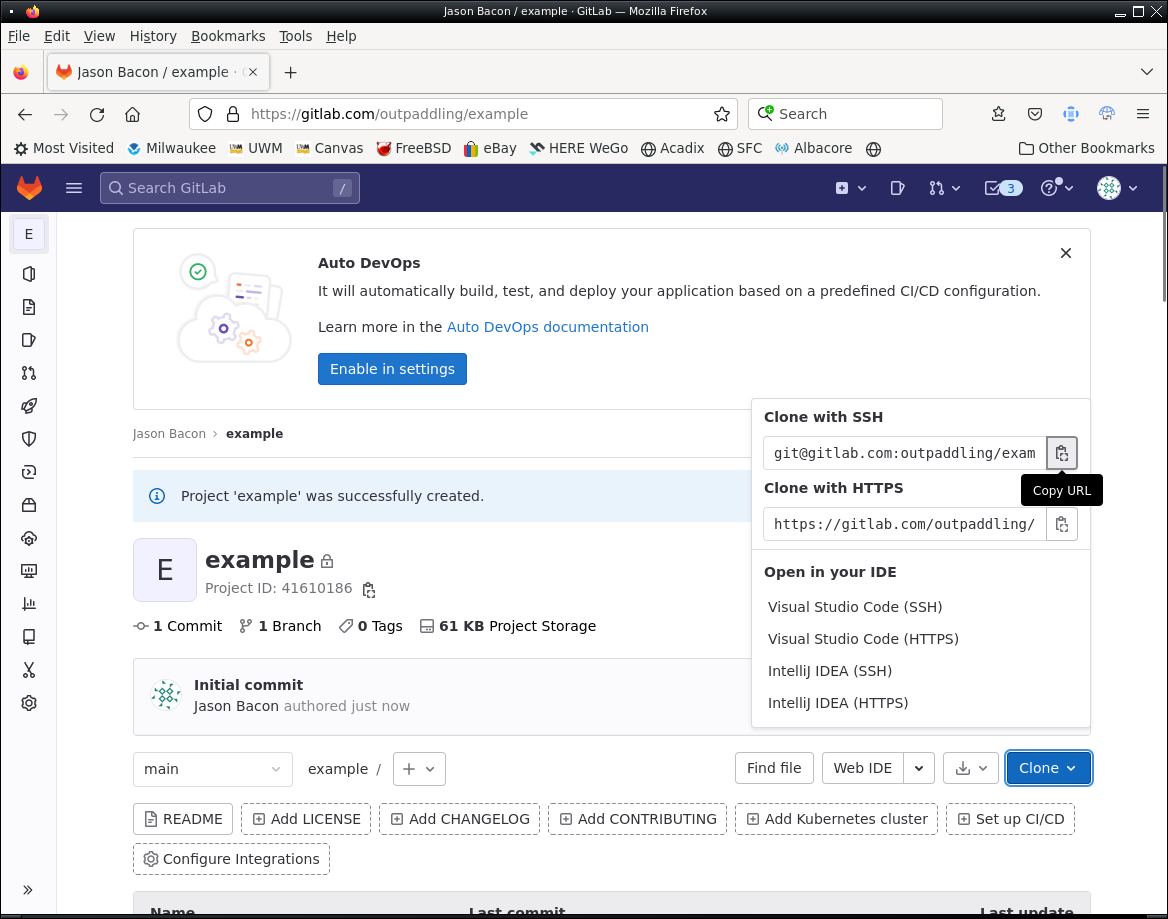Expand the Web IDE options arrow
The width and height of the screenshot is (1168, 919).
[x=918, y=769]
